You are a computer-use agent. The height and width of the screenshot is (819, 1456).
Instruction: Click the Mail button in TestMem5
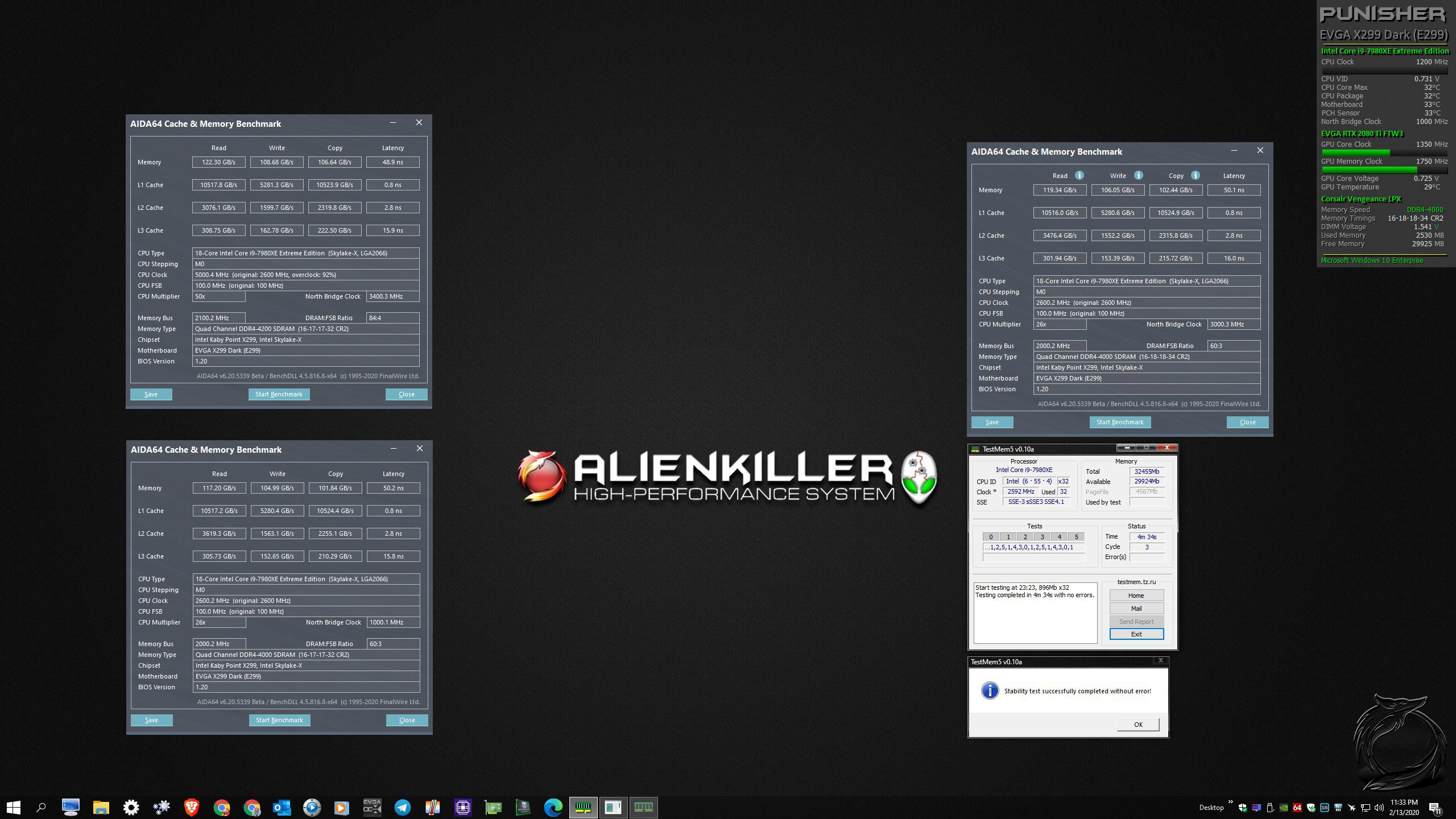(x=1136, y=609)
